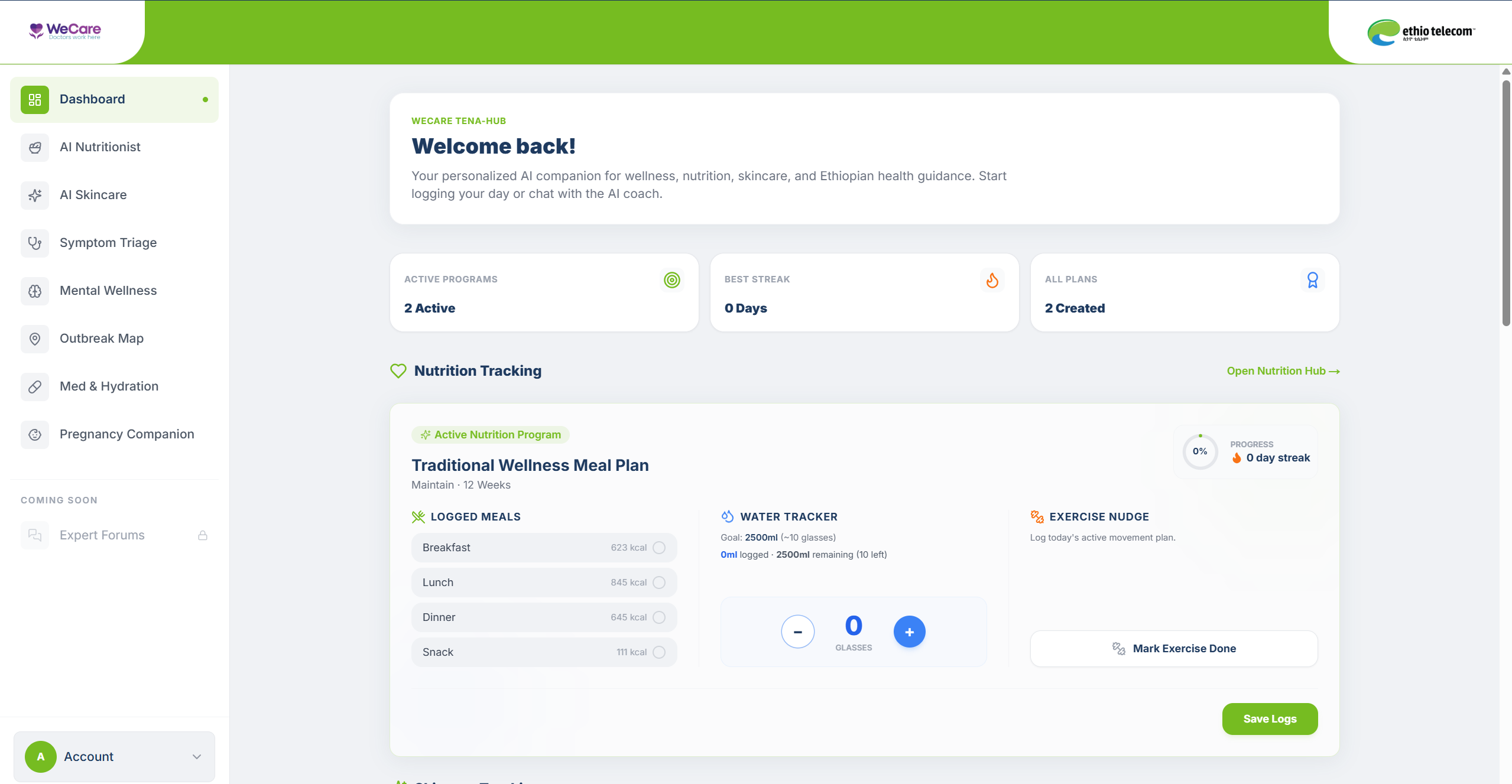This screenshot has height=784, width=1512.
Task: Click the scrollbar up arrow
Action: click(1506, 71)
